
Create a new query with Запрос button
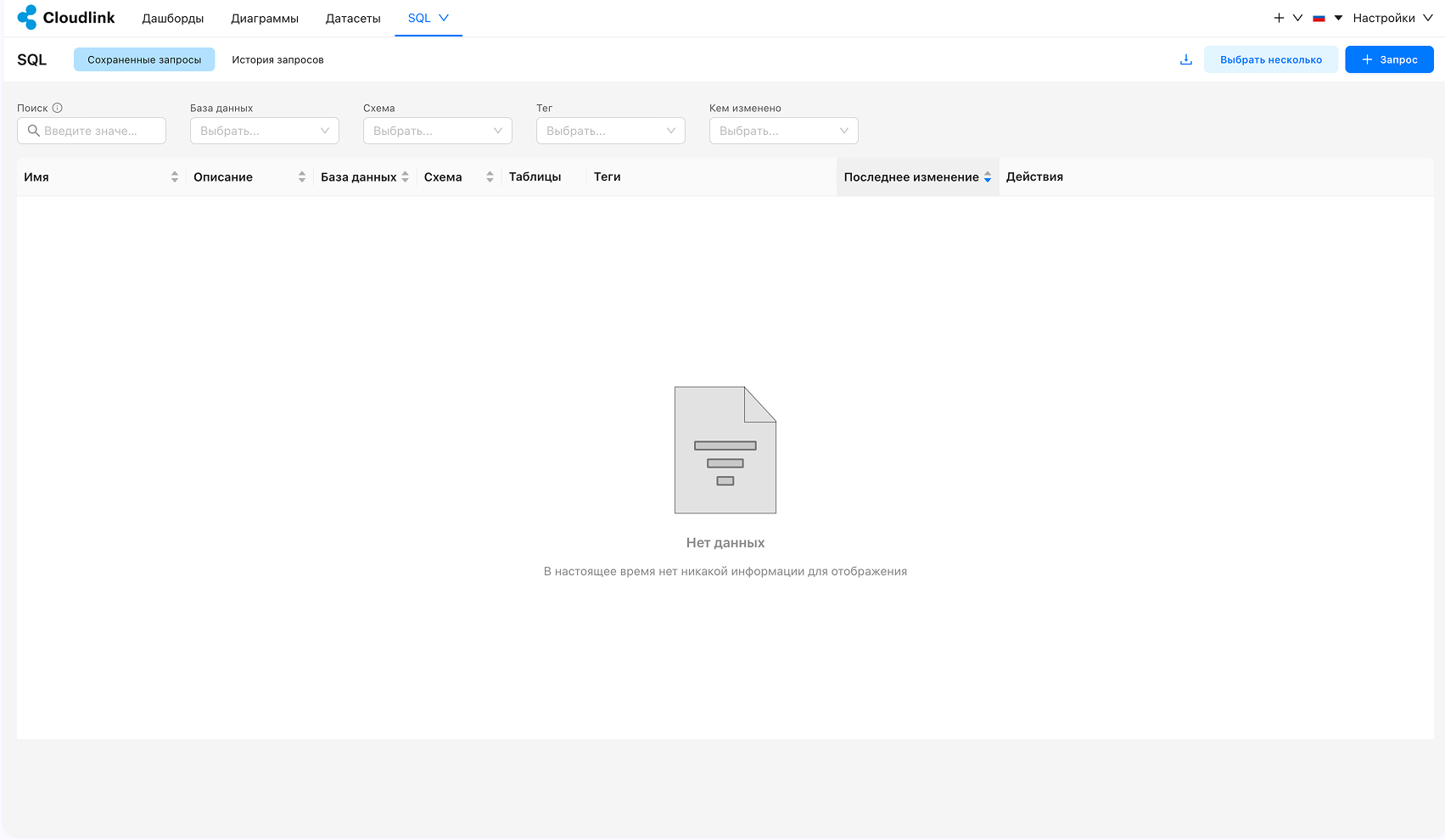pos(1389,59)
